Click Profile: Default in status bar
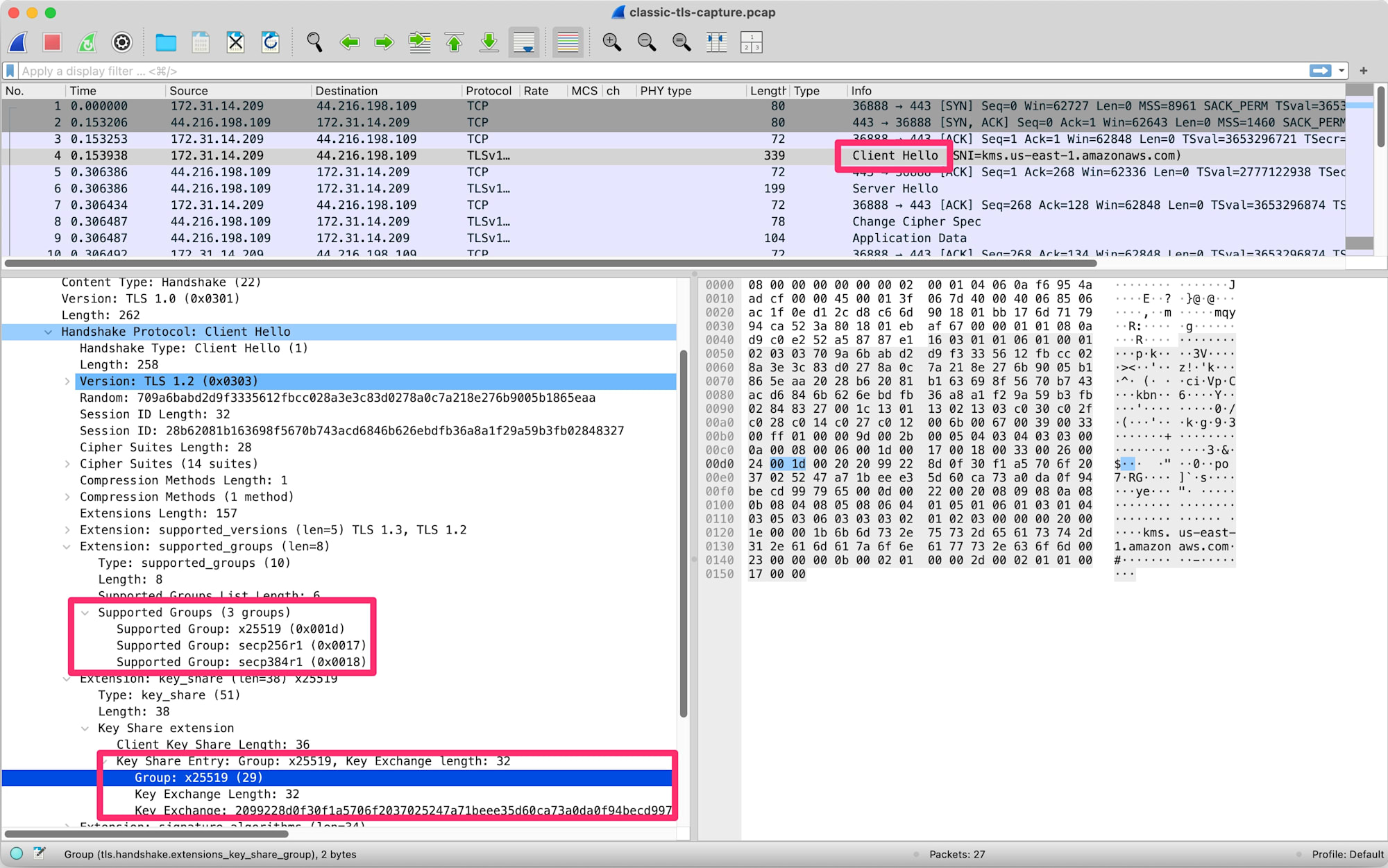This screenshot has height=868, width=1388. pyautogui.click(x=1348, y=855)
